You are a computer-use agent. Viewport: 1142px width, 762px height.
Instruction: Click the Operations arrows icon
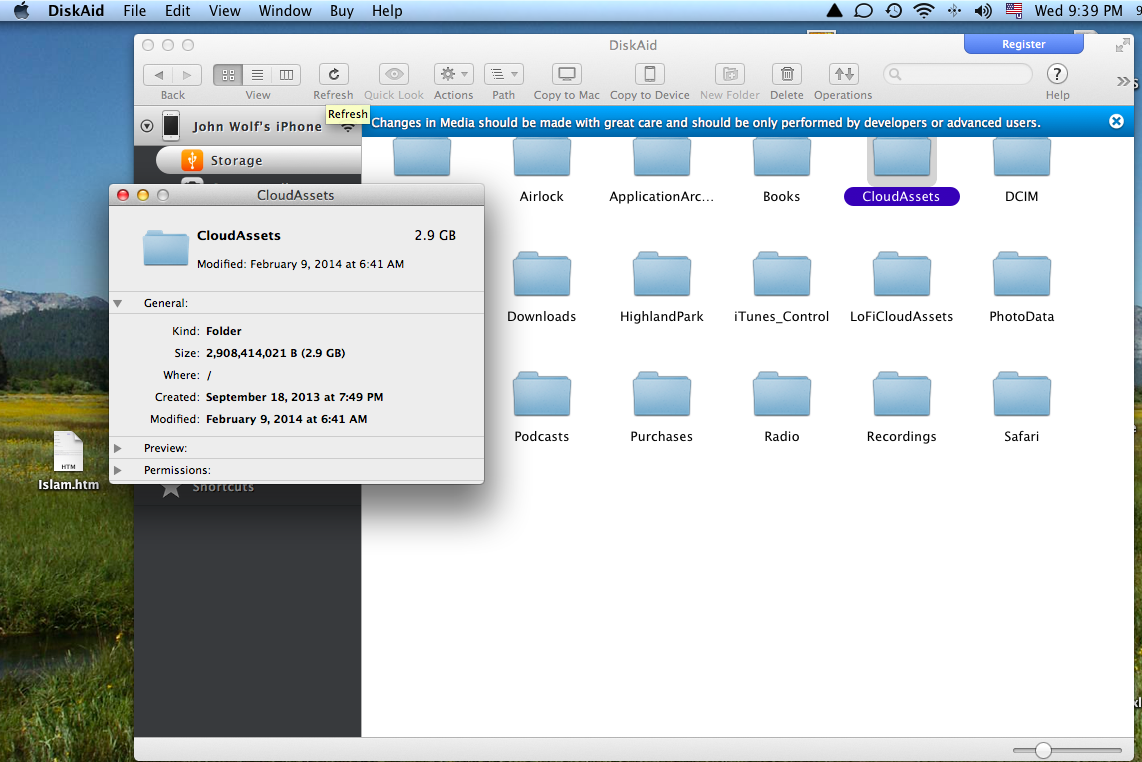click(843, 74)
